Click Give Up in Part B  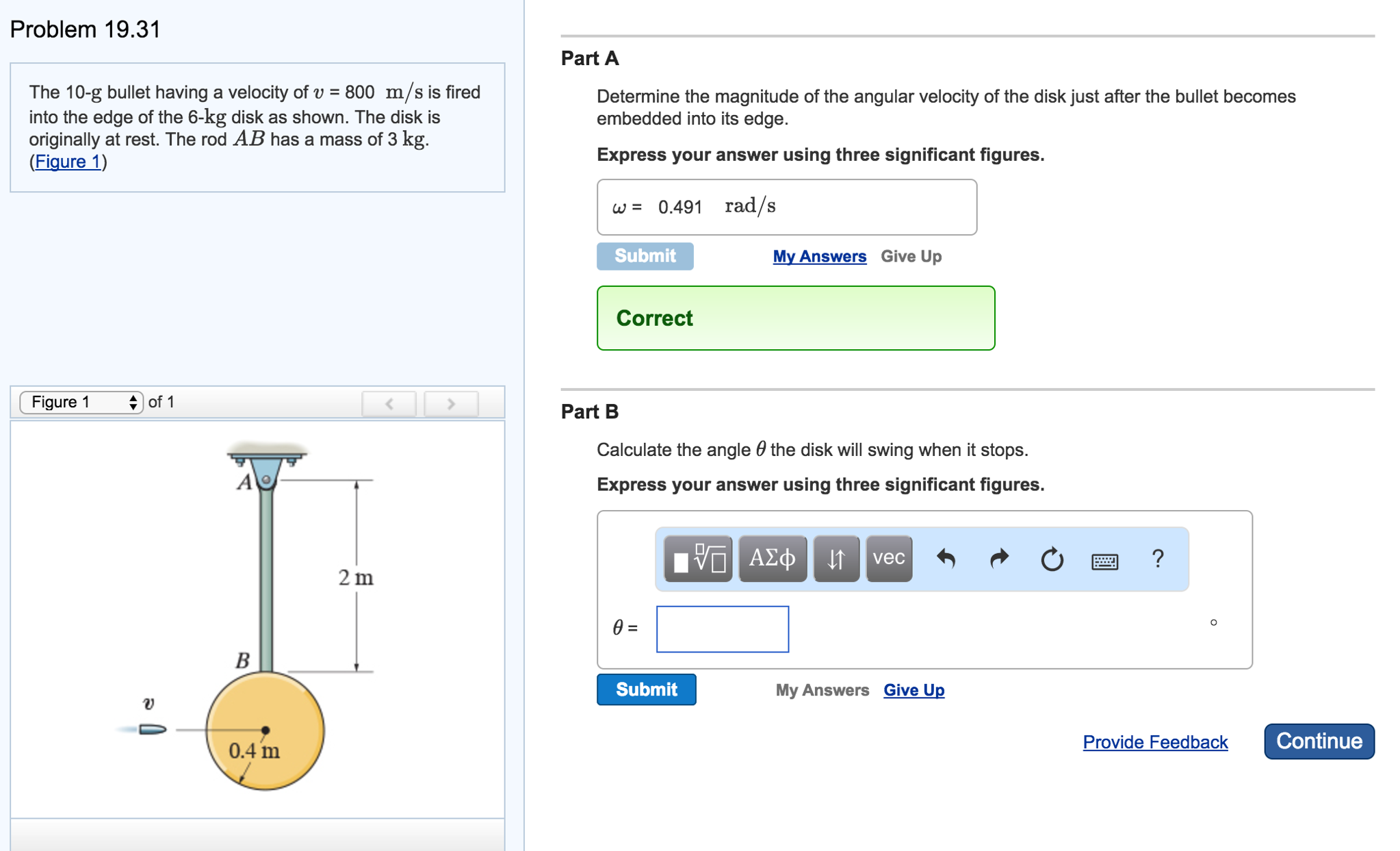[x=913, y=690]
